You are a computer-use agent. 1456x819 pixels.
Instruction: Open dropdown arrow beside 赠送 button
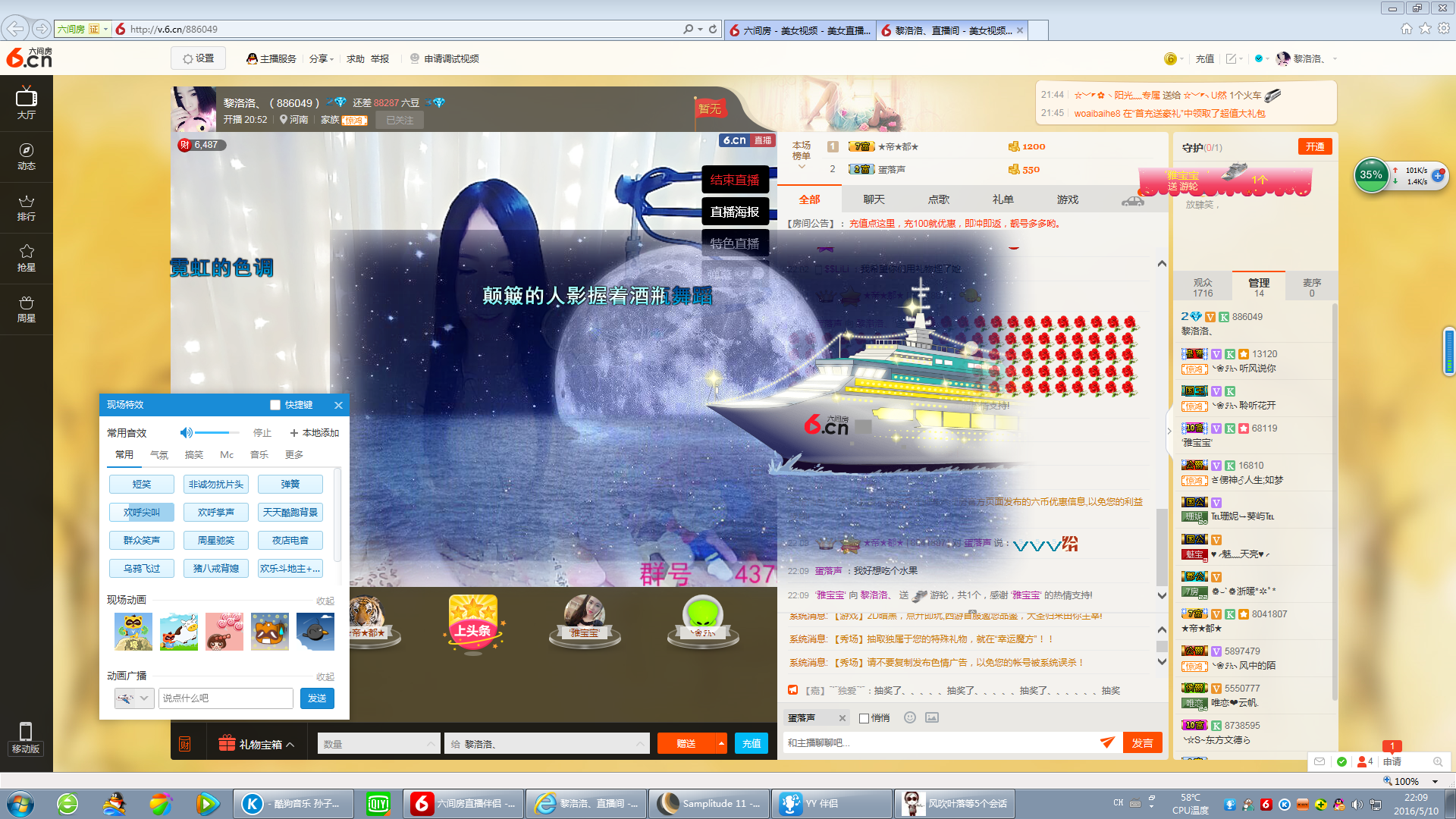pos(721,744)
